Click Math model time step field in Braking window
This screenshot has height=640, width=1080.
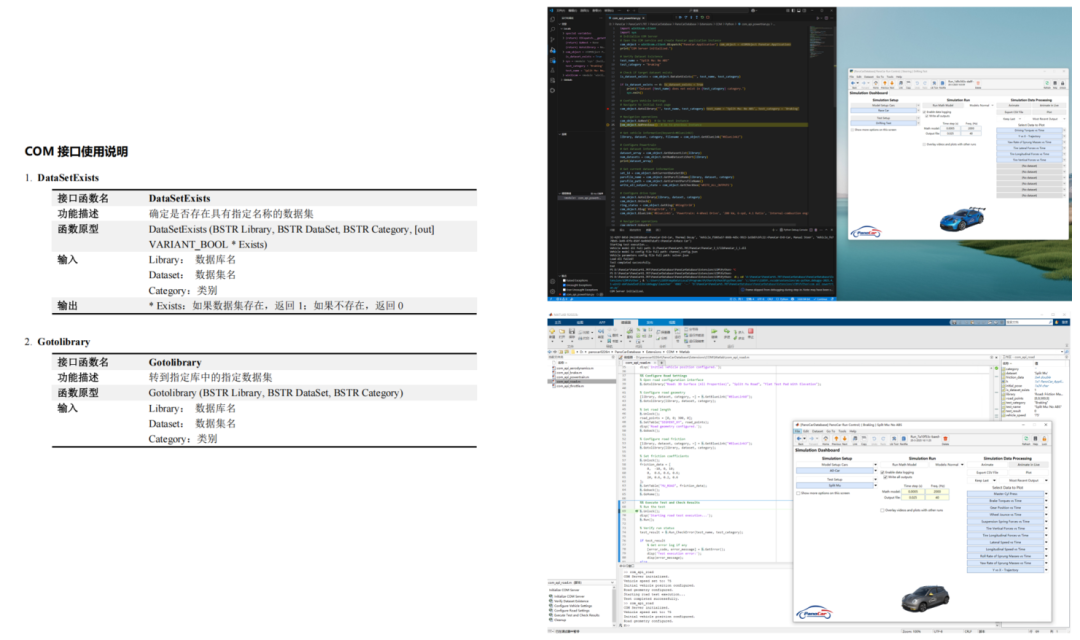[x=913, y=491]
